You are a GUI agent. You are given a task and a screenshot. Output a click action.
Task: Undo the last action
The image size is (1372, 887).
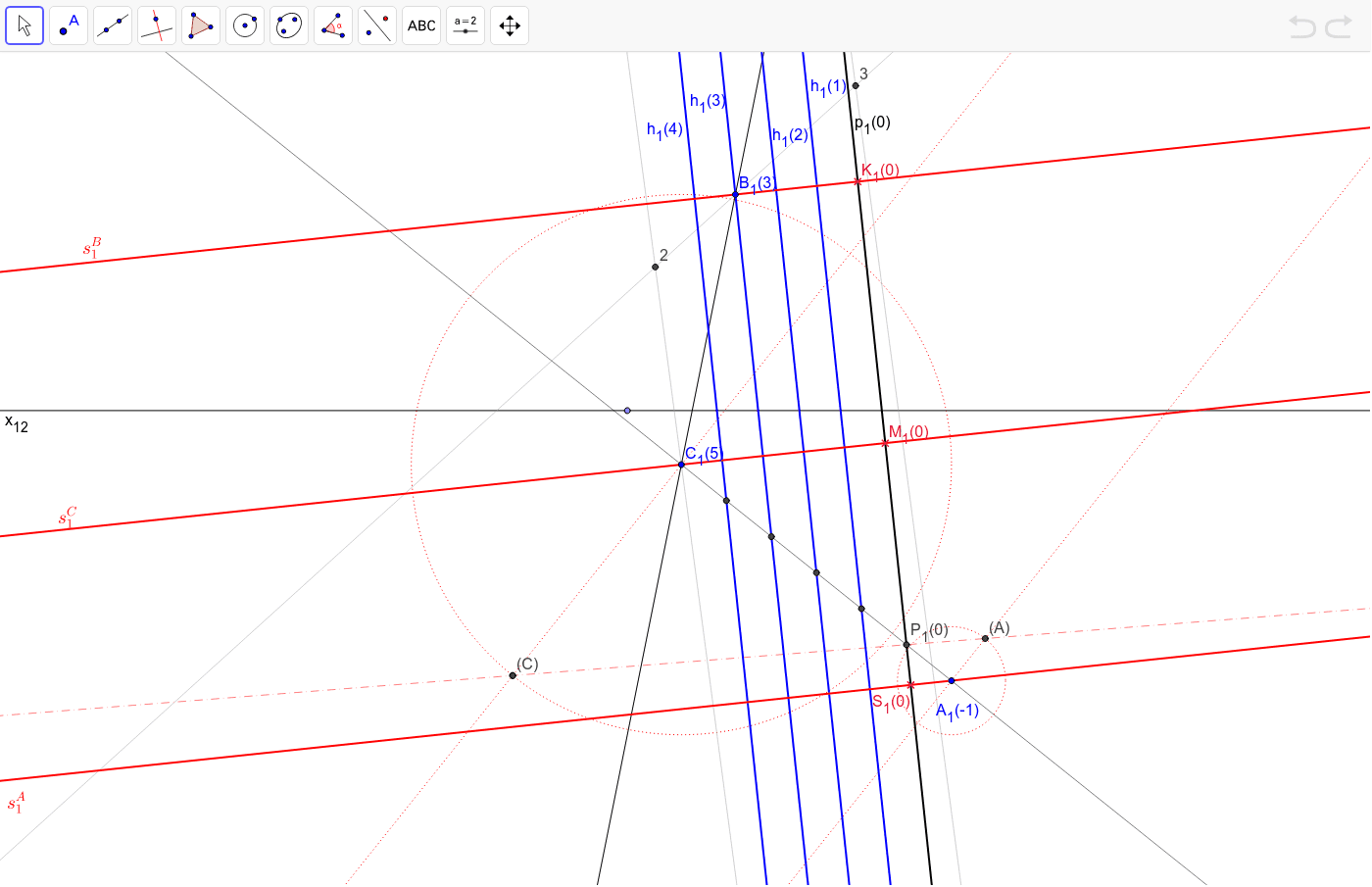[x=1302, y=26]
